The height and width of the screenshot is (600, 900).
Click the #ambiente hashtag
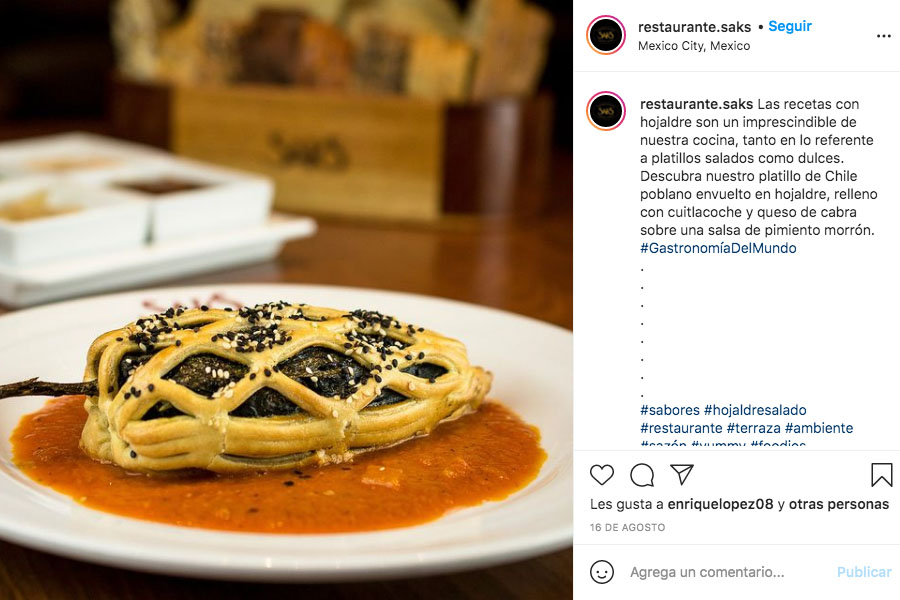coord(819,428)
